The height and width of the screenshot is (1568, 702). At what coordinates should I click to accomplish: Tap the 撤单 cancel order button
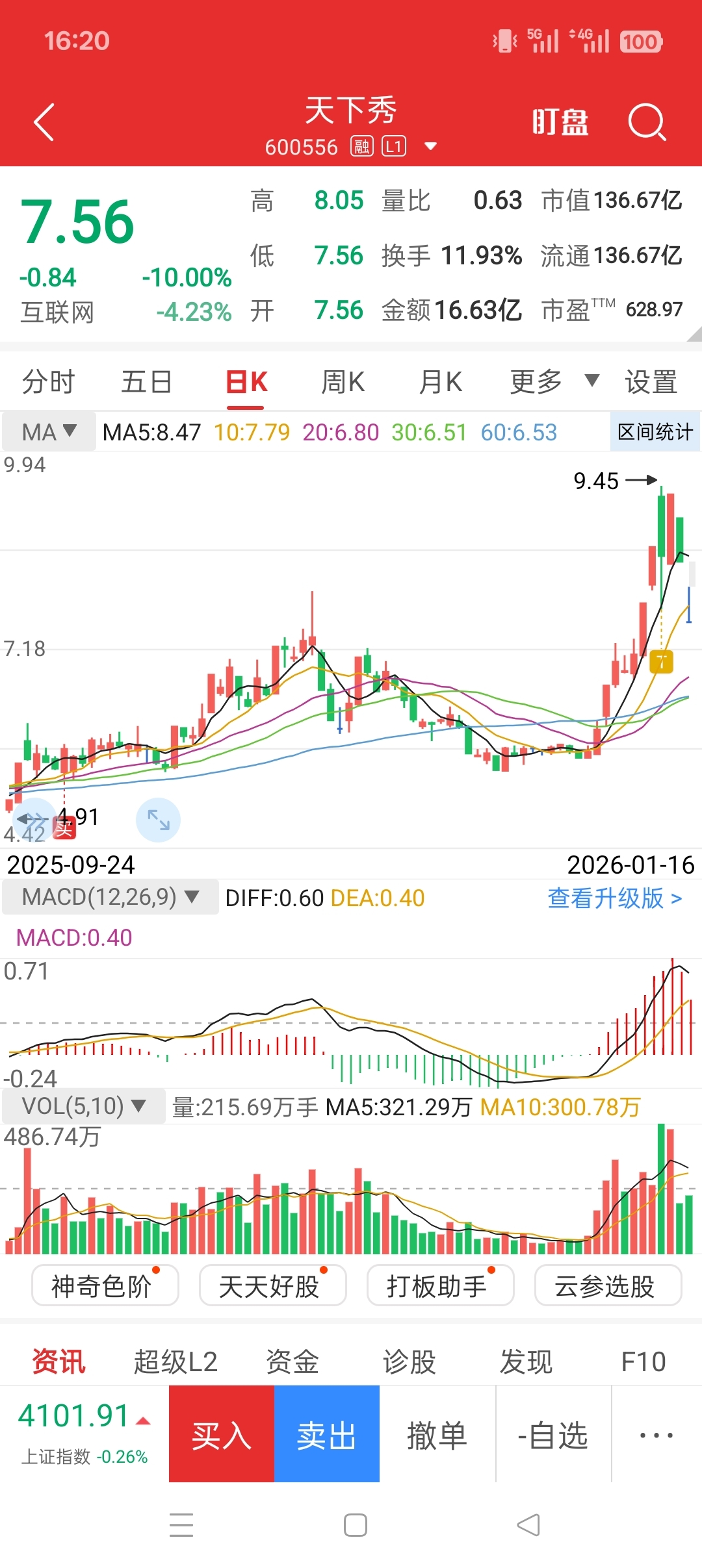(x=437, y=1434)
